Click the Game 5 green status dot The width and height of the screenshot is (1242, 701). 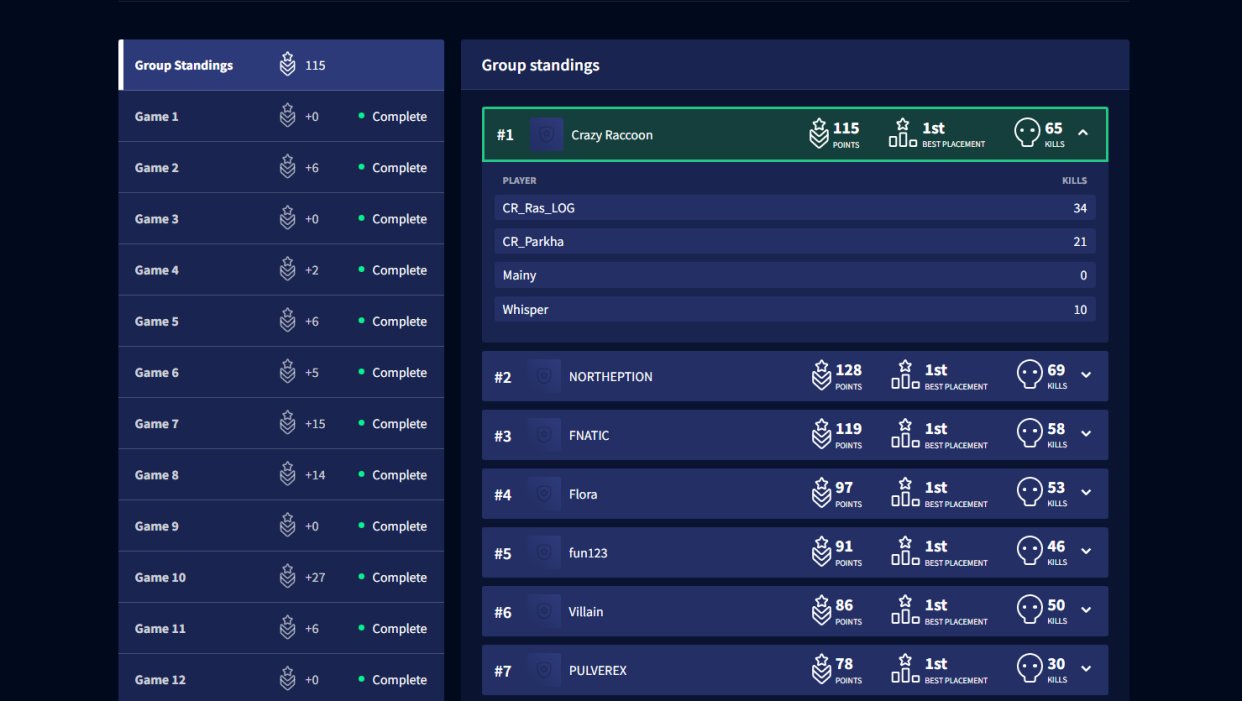click(362, 321)
